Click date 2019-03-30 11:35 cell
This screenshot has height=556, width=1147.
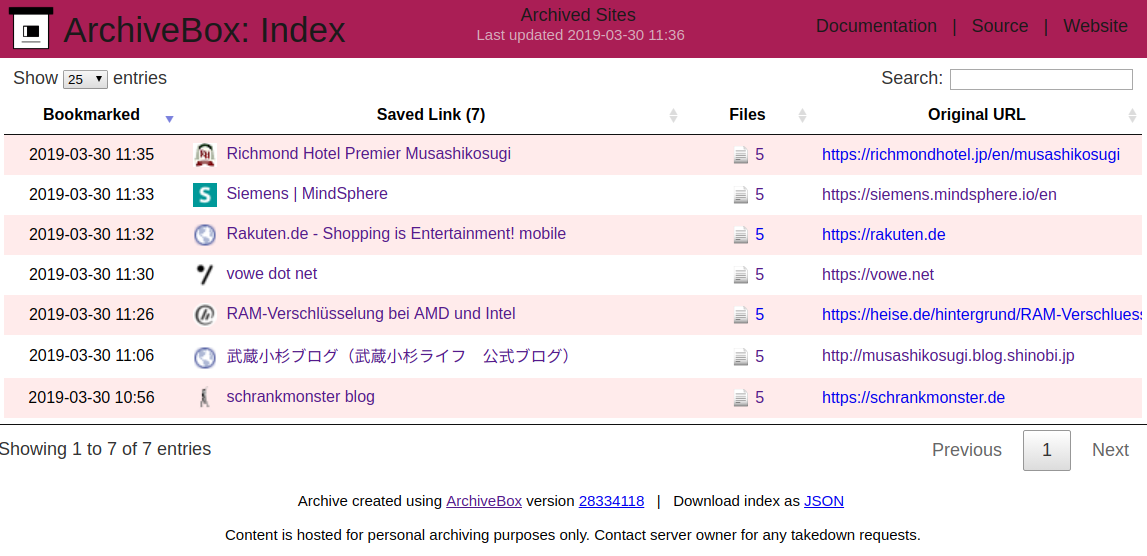tap(91, 154)
